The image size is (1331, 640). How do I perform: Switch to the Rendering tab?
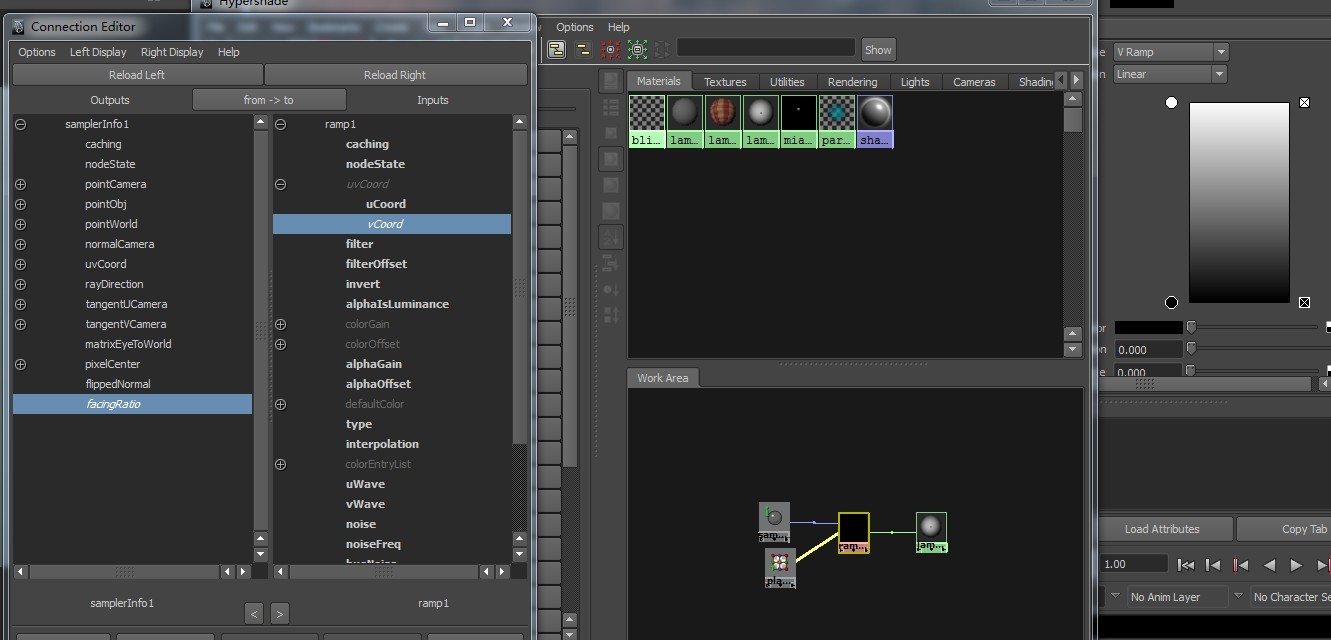tap(853, 82)
